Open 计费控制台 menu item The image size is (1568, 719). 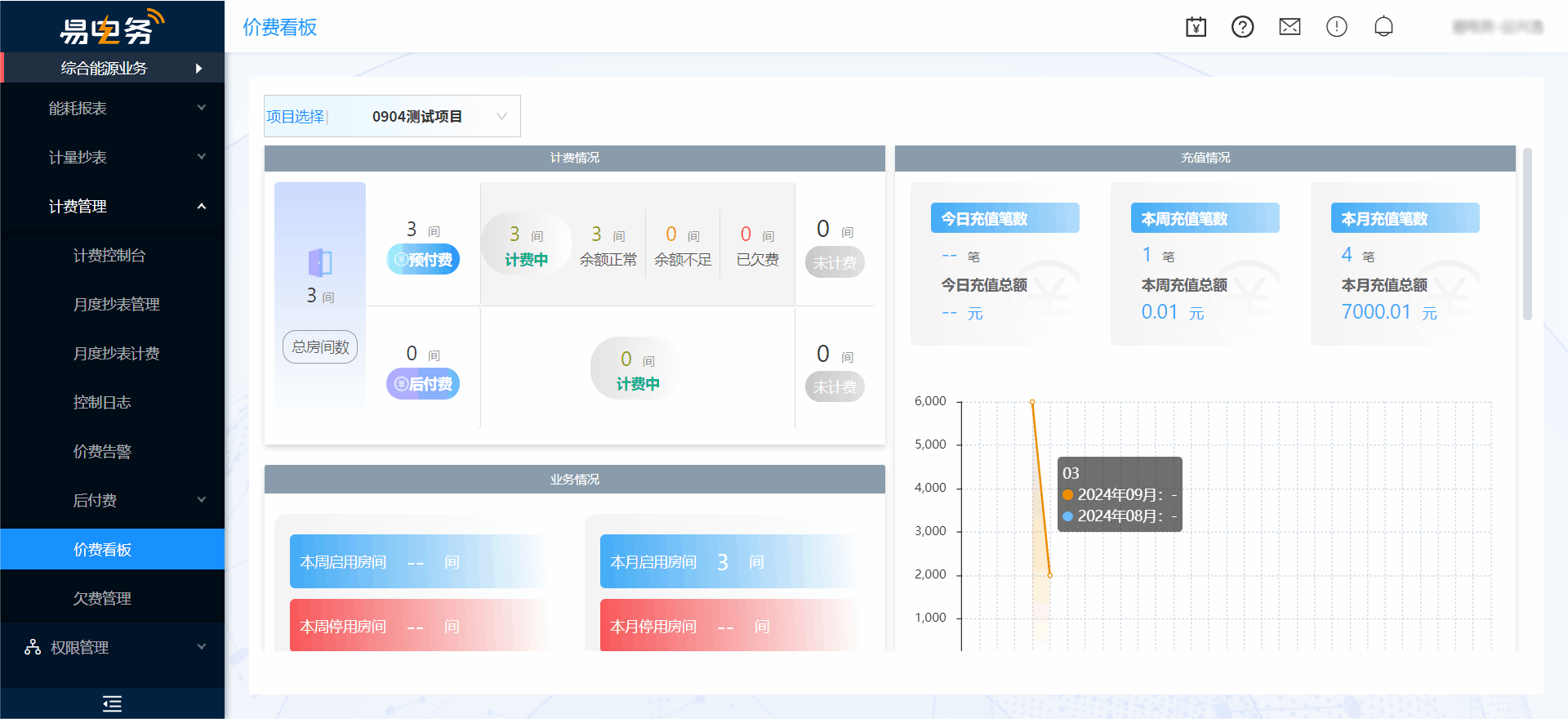[109, 255]
